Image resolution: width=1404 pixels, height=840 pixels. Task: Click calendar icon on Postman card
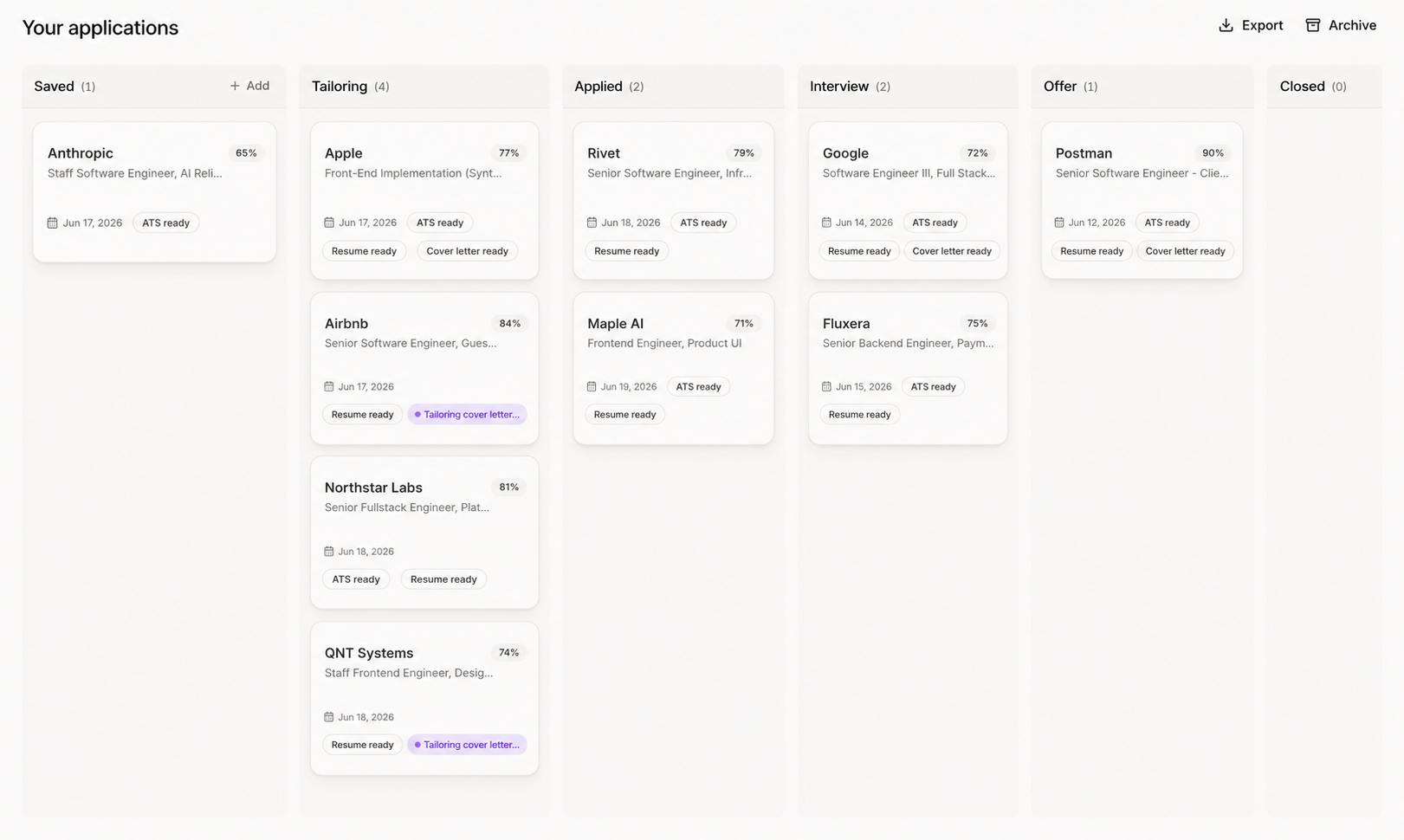point(1059,223)
